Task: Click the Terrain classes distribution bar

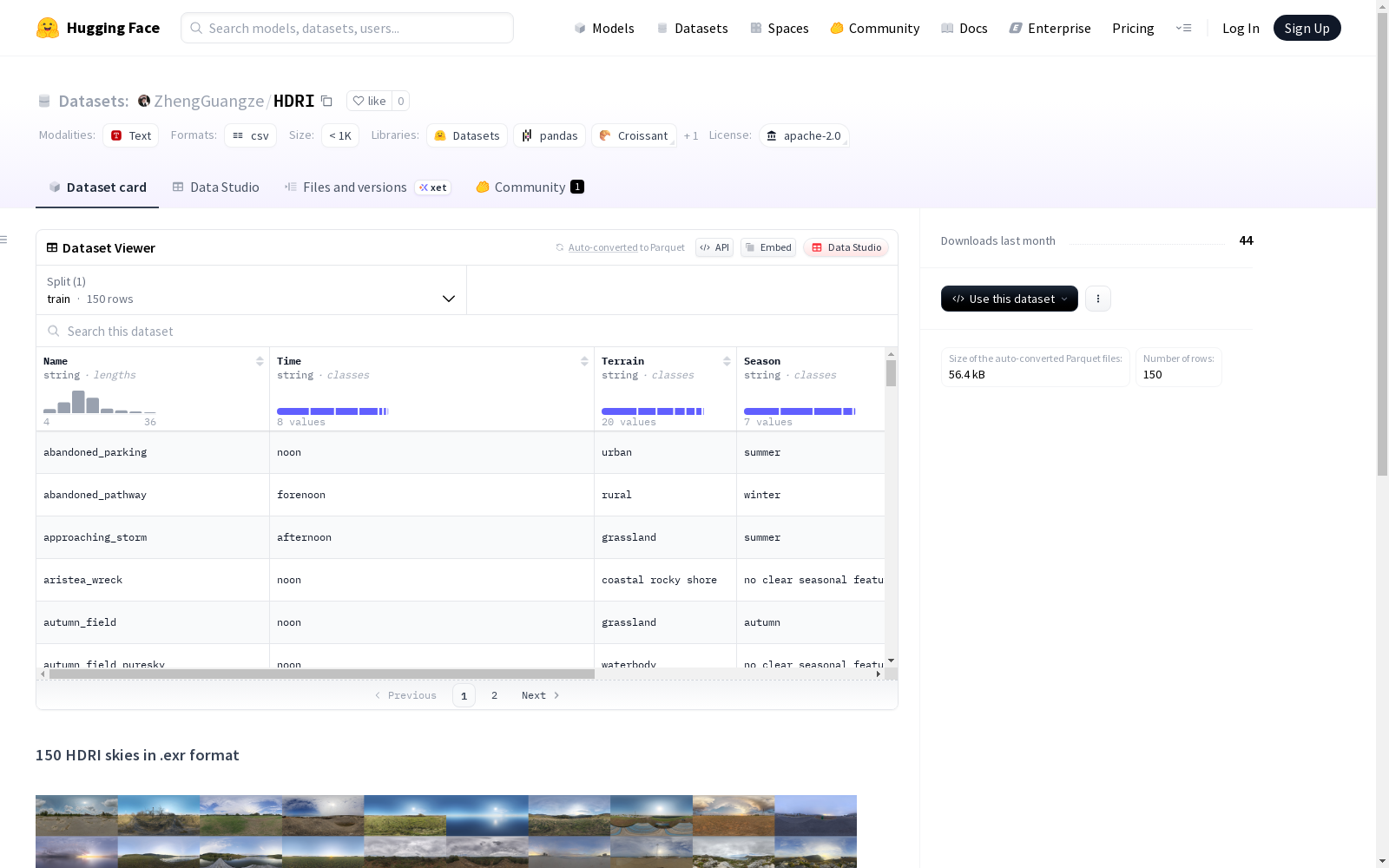Action: (x=653, y=411)
